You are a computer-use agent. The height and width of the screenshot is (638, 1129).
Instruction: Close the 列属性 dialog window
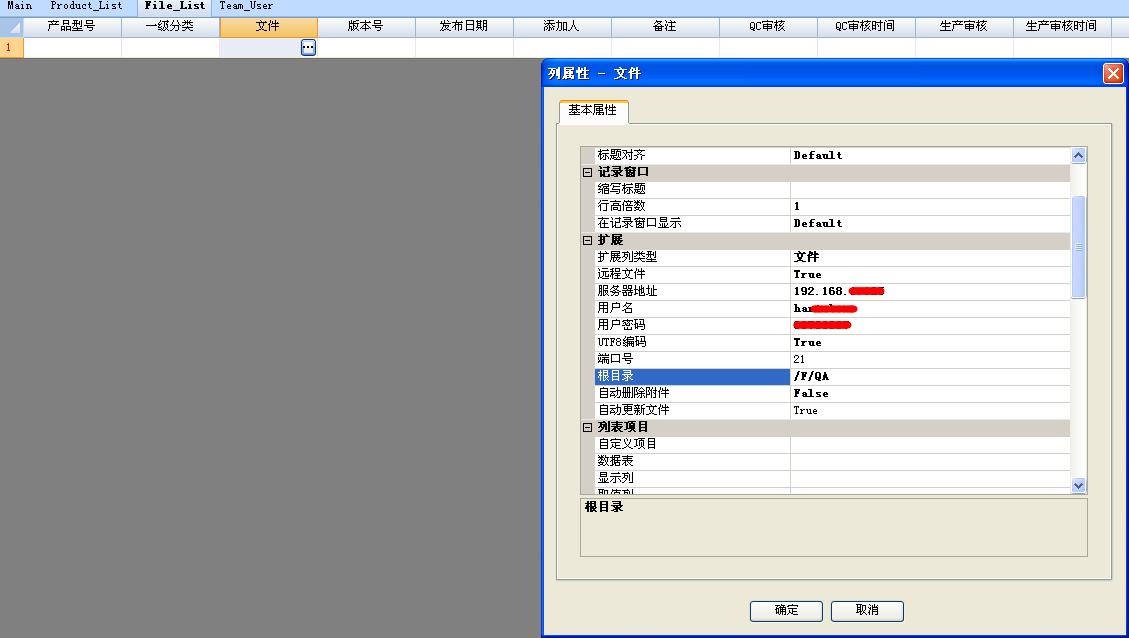[x=1112, y=73]
